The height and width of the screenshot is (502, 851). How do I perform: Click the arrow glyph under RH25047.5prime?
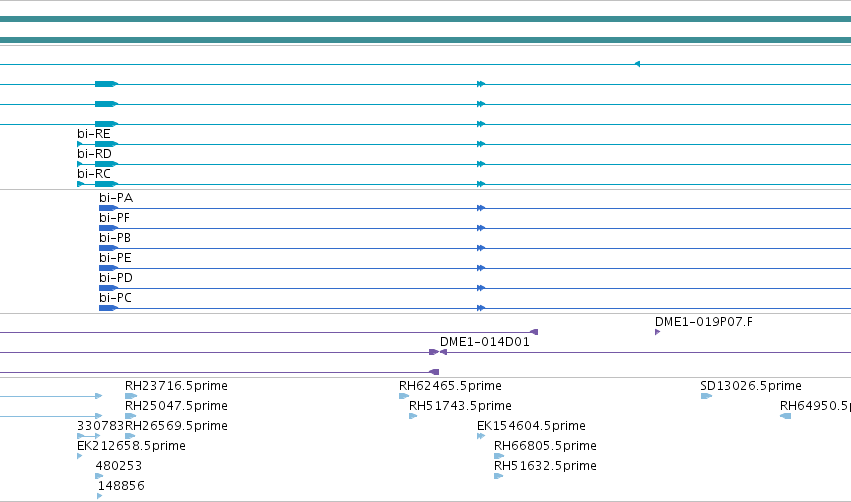pyautogui.click(x=130, y=416)
